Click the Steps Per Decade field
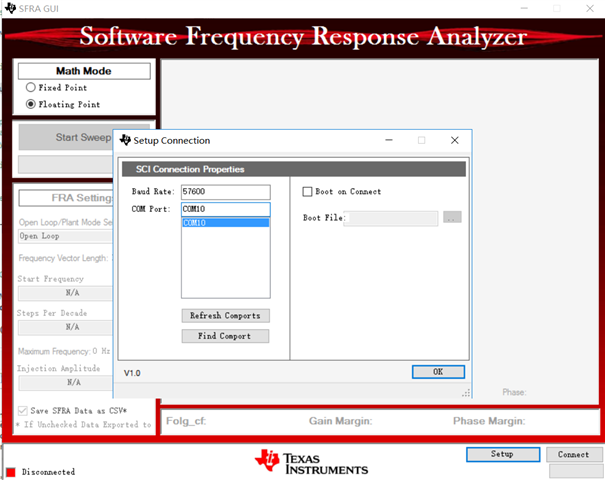605x480 pixels. (x=66, y=327)
